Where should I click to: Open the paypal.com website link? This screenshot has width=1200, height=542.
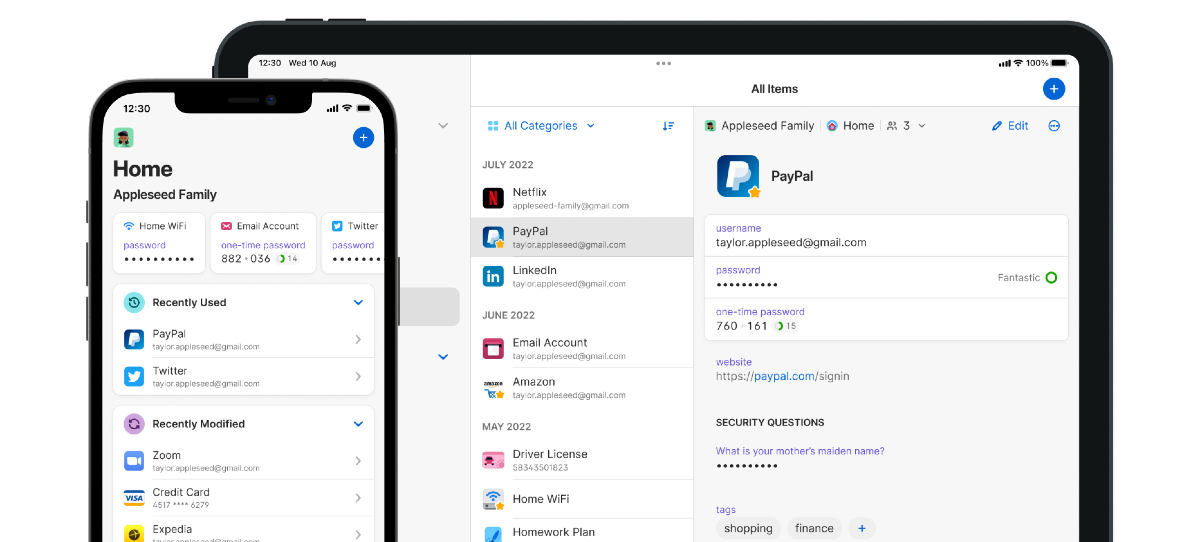pos(784,376)
